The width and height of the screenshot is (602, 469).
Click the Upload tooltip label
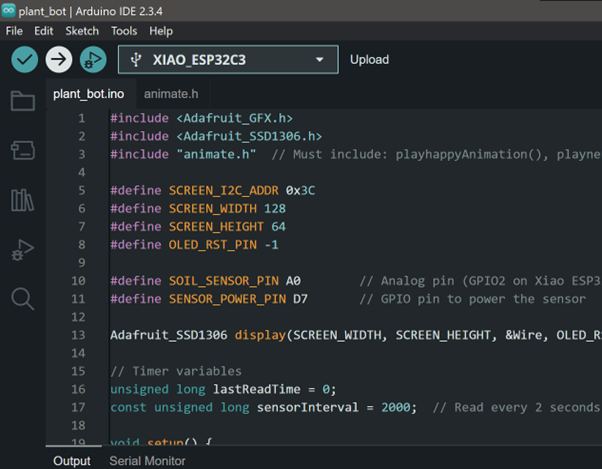coord(369,59)
